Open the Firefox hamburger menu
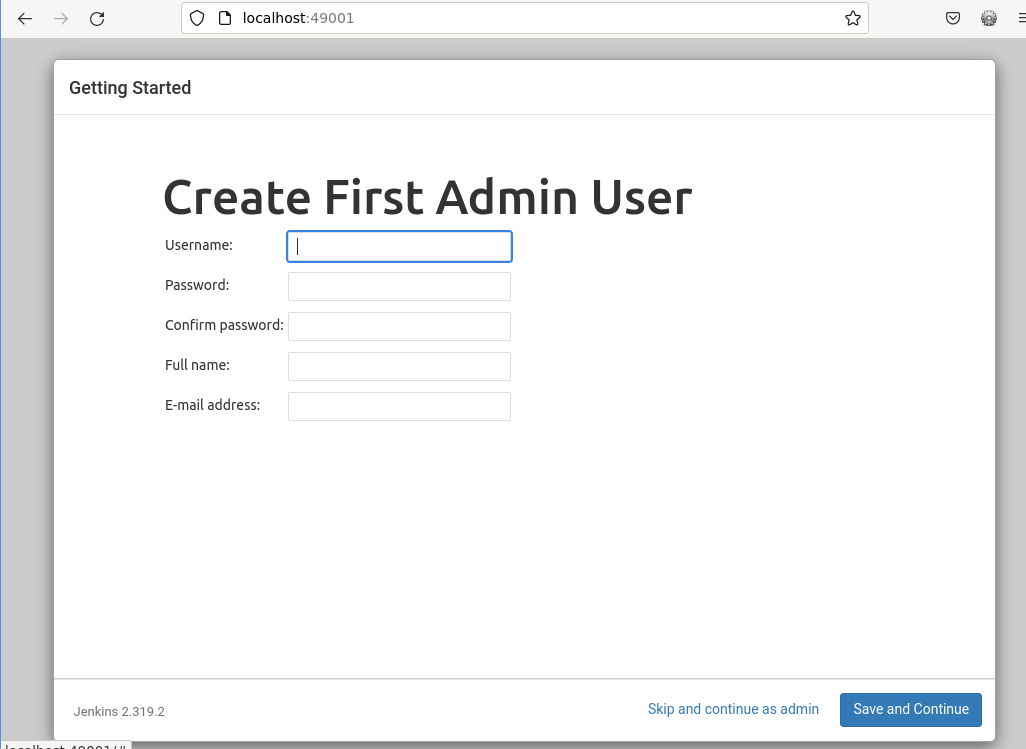This screenshot has width=1026, height=749. (1019, 18)
